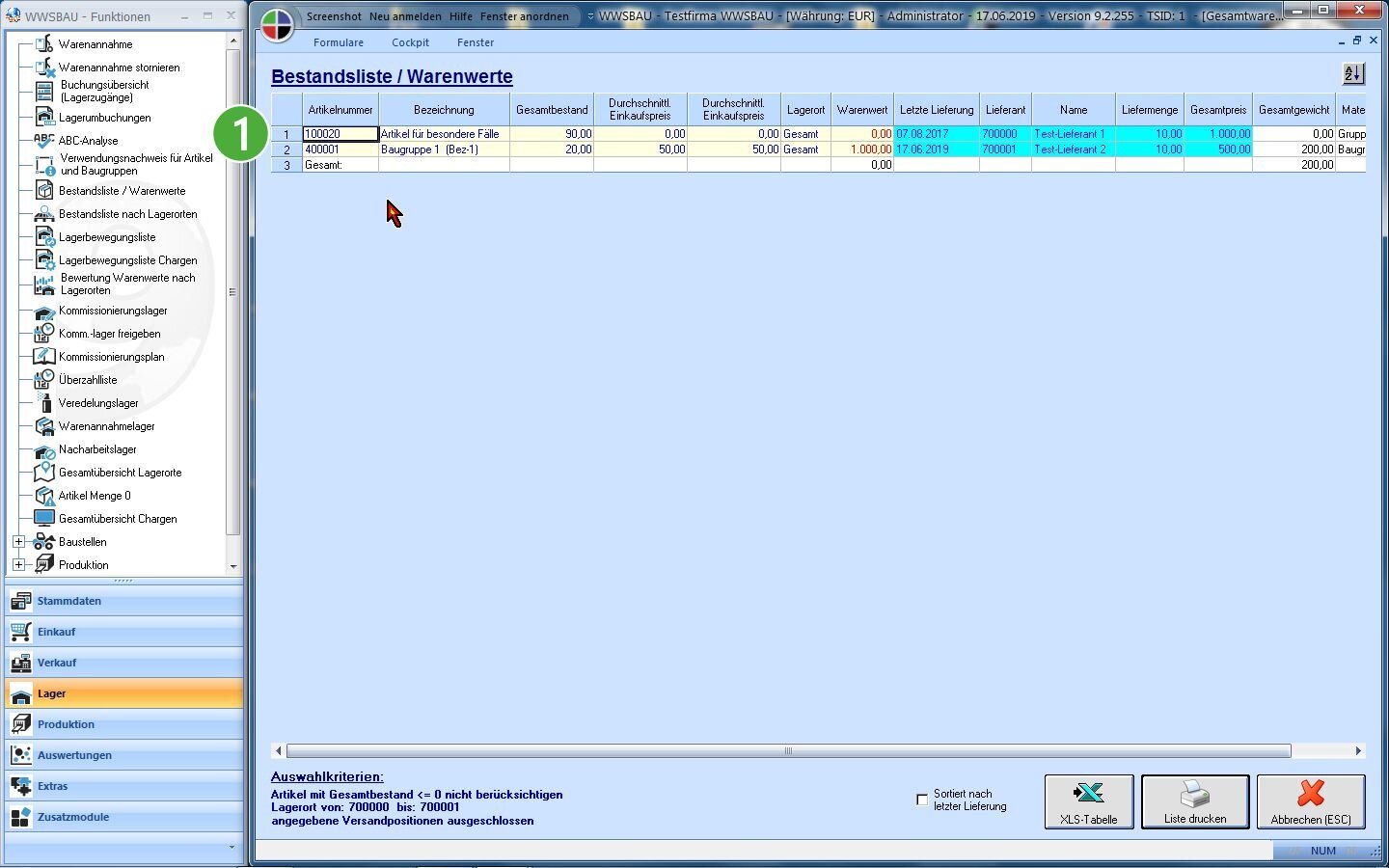The width and height of the screenshot is (1389, 868).
Task: Click the Artikel Menge 0 icon
Action: [44, 496]
